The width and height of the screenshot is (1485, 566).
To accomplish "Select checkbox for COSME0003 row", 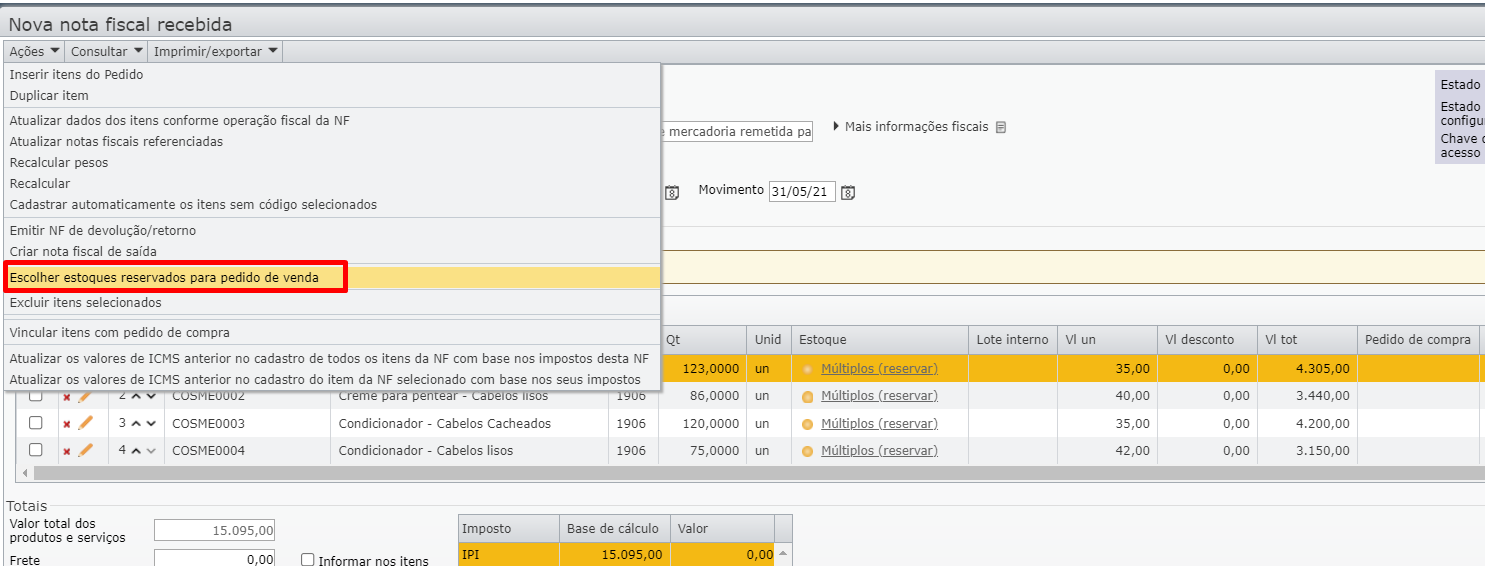I will (36, 423).
